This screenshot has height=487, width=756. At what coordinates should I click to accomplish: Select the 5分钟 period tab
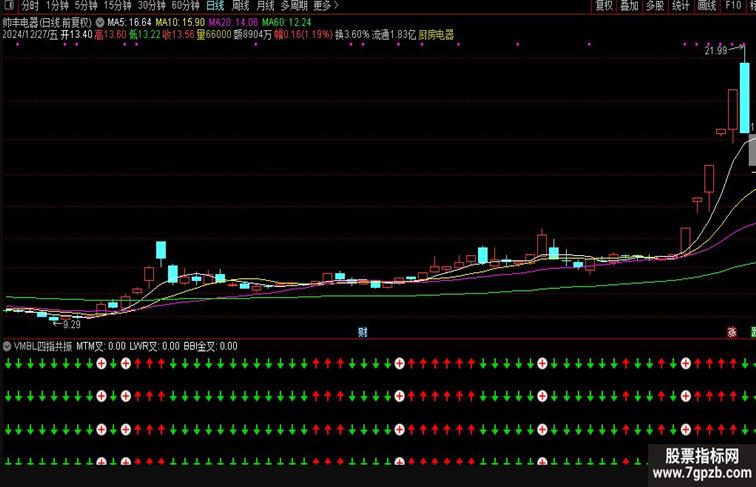coord(86,6)
